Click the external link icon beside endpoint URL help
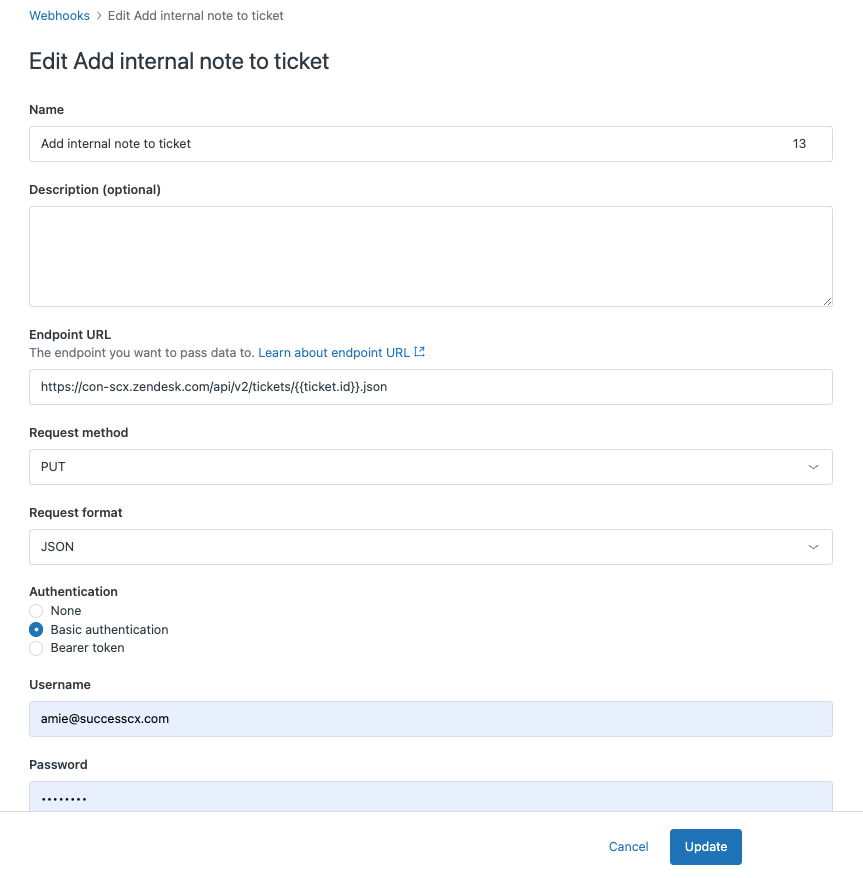This screenshot has width=863, height=878. [x=418, y=352]
